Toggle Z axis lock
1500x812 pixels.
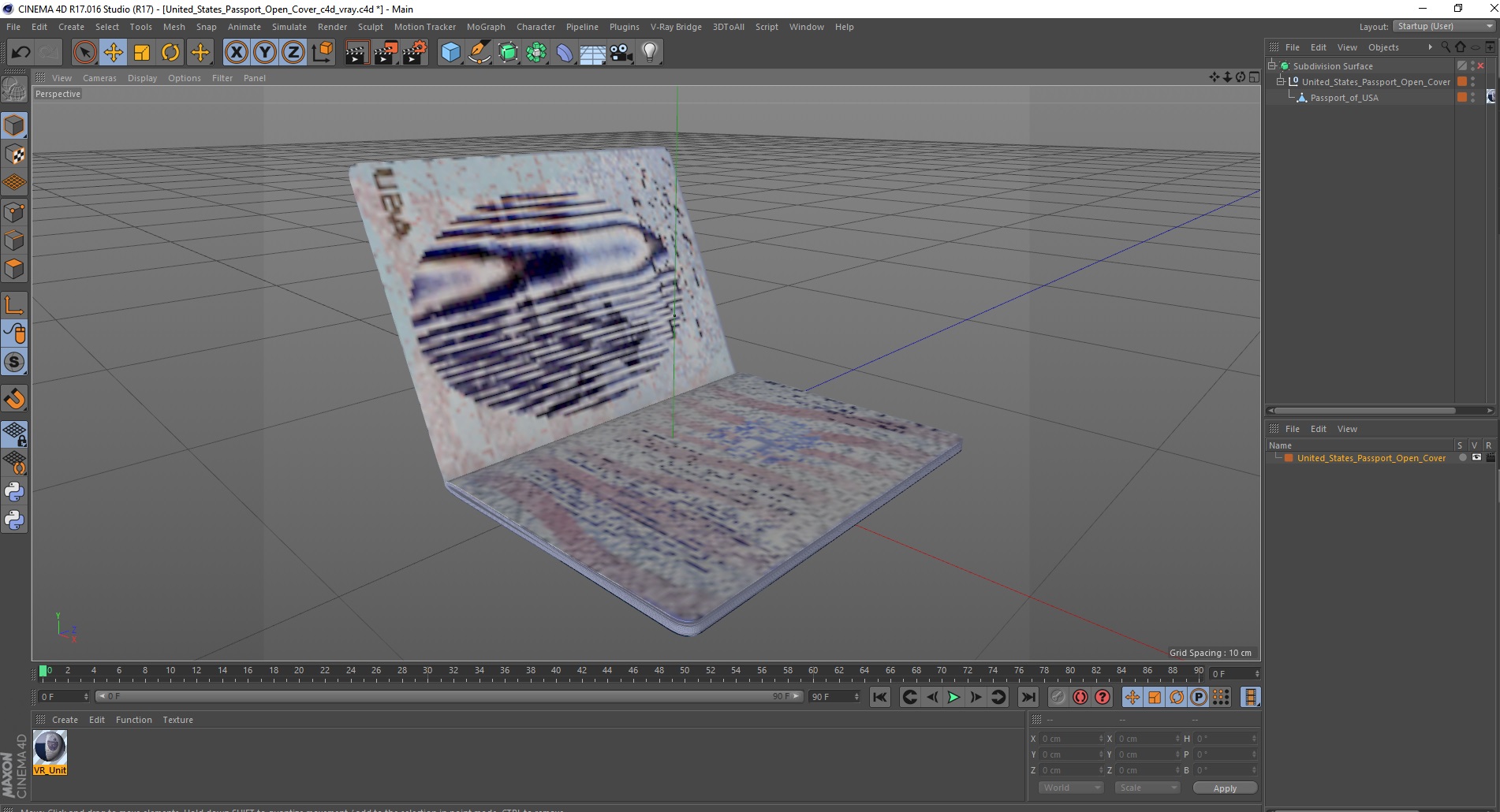293,53
